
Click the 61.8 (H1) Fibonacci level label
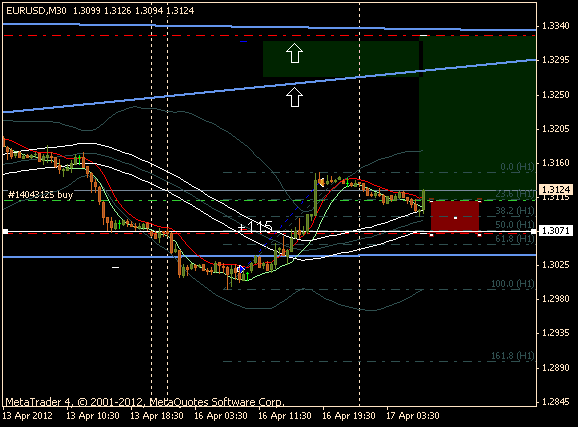click(515, 239)
